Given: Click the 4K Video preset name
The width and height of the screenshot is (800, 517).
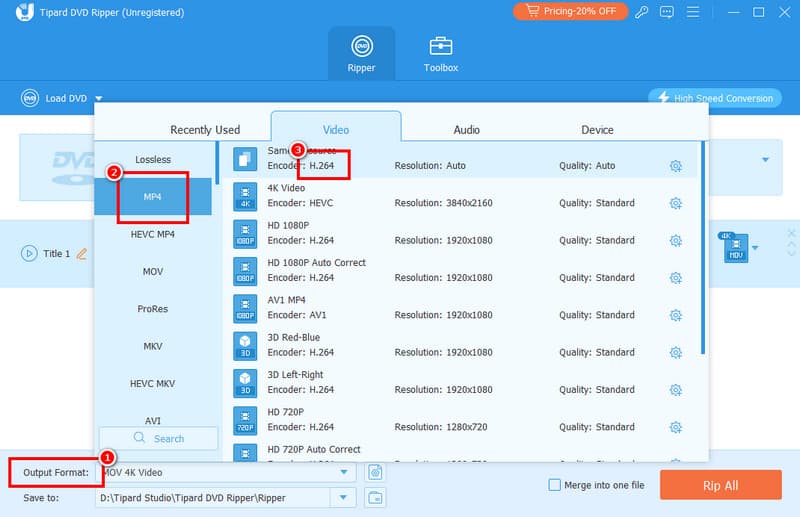Looking at the screenshot, I should click(286, 188).
